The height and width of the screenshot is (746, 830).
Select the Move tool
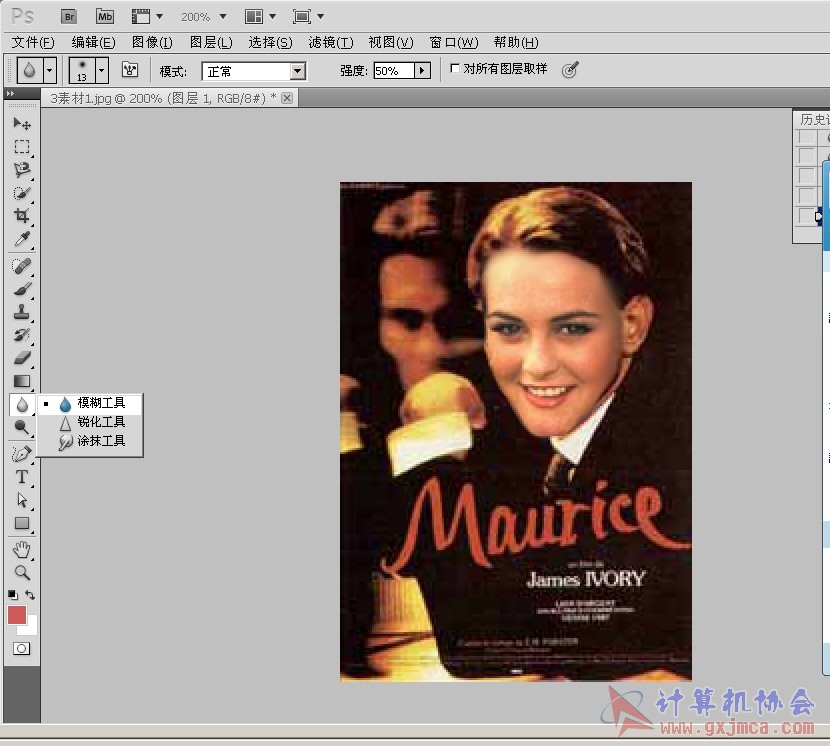22,123
